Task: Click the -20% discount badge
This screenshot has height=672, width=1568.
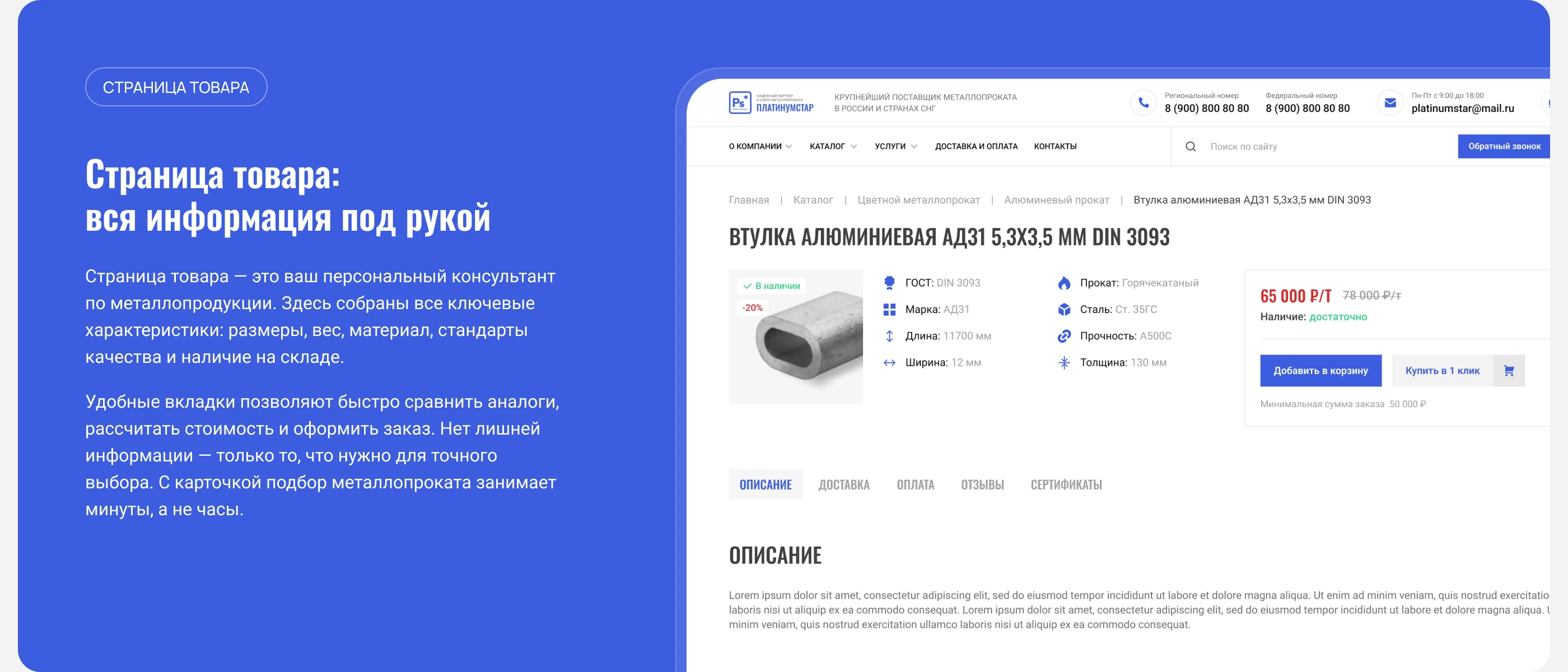Action: click(x=752, y=308)
